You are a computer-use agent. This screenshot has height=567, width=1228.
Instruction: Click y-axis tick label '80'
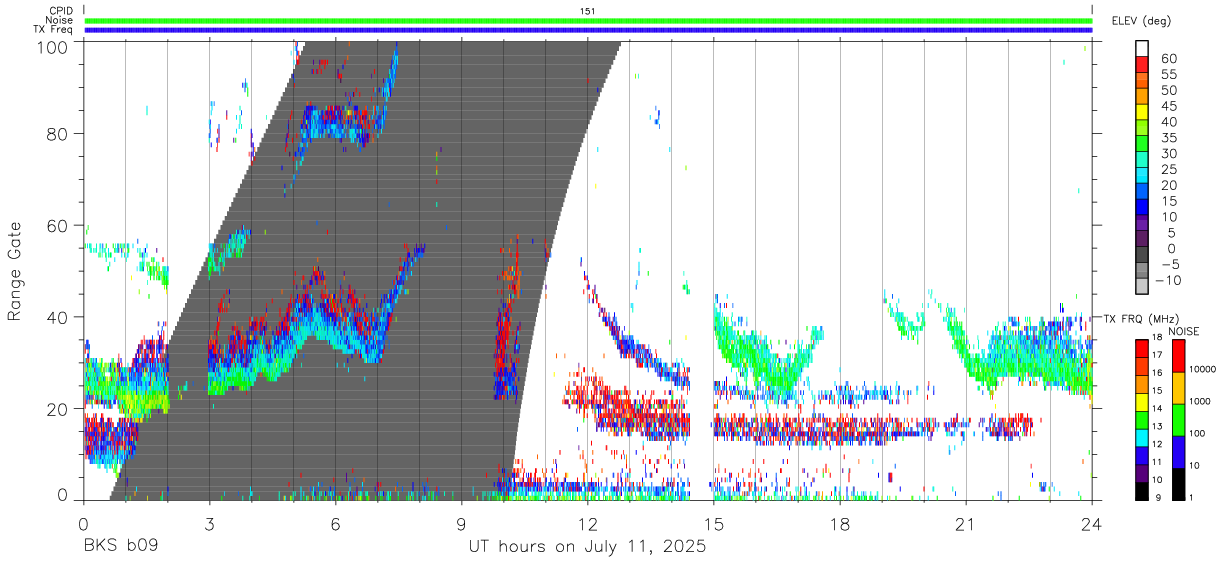[56, 134]
